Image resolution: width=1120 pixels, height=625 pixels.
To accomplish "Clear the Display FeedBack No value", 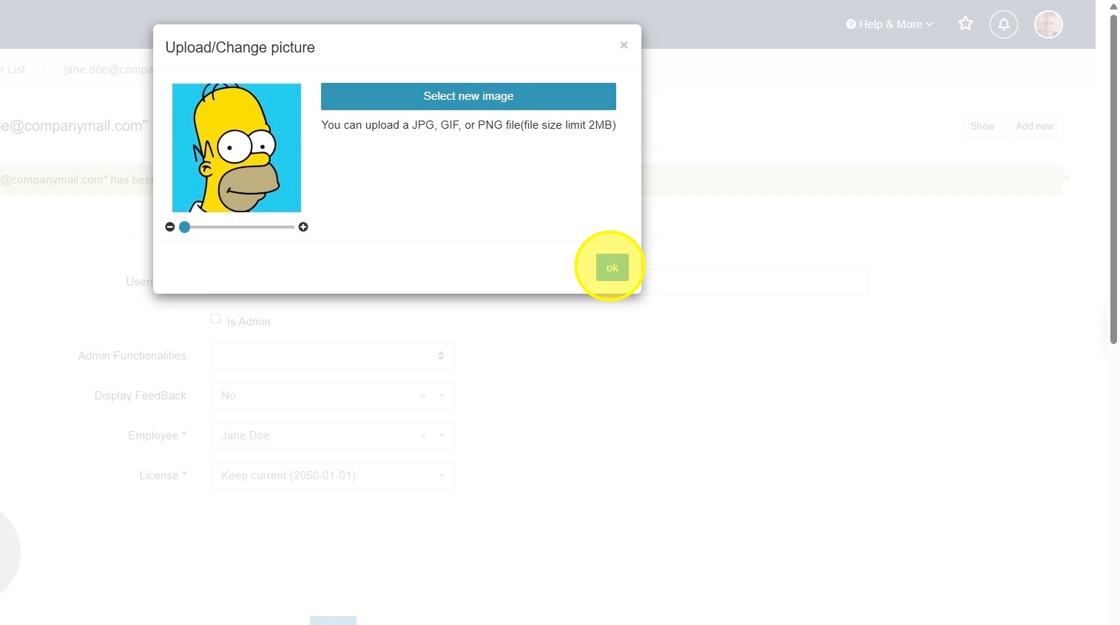I will (x=423, y=396).
